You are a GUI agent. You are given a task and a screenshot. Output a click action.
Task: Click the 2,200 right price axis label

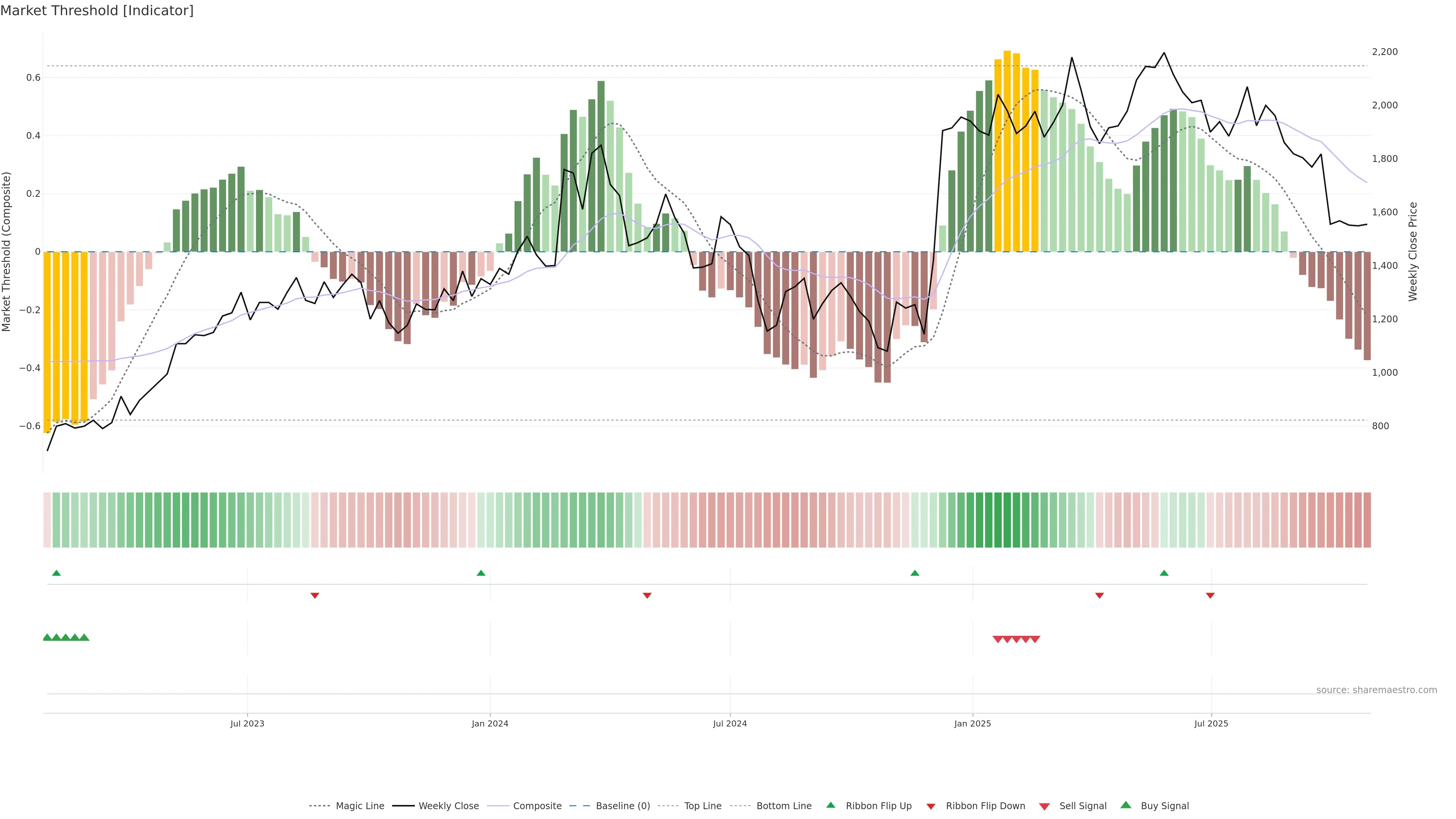click(x=1385, y=52)
